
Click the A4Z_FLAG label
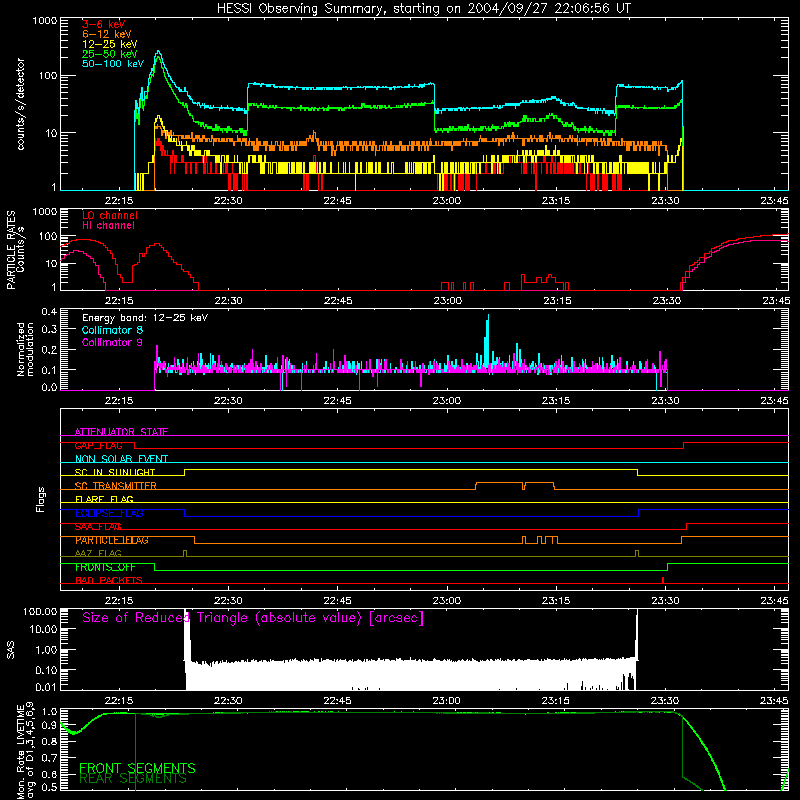point(98,554)
